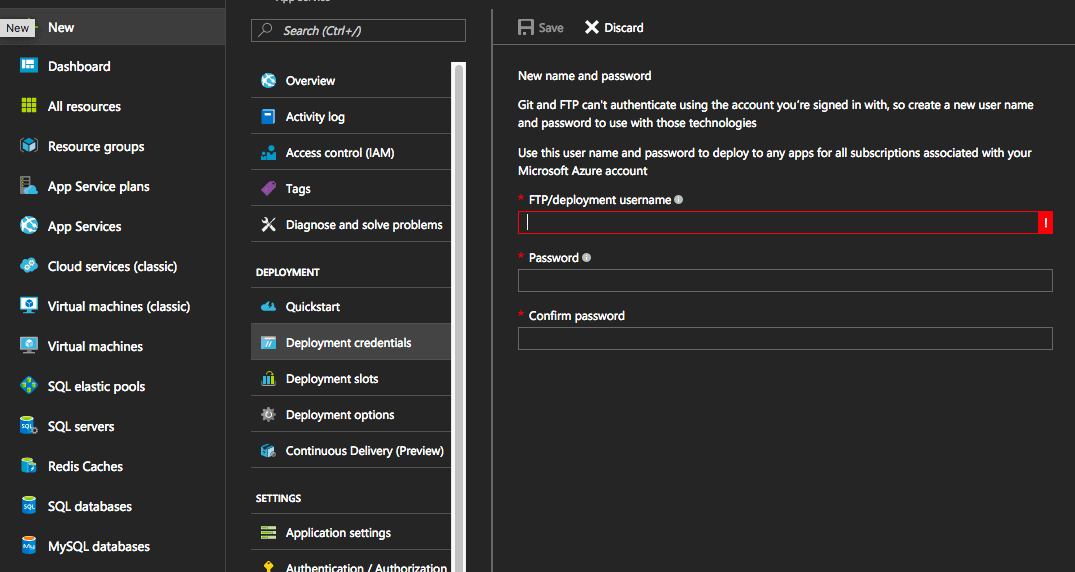
Task: Click the Overview globe icon
Action: 269,80
